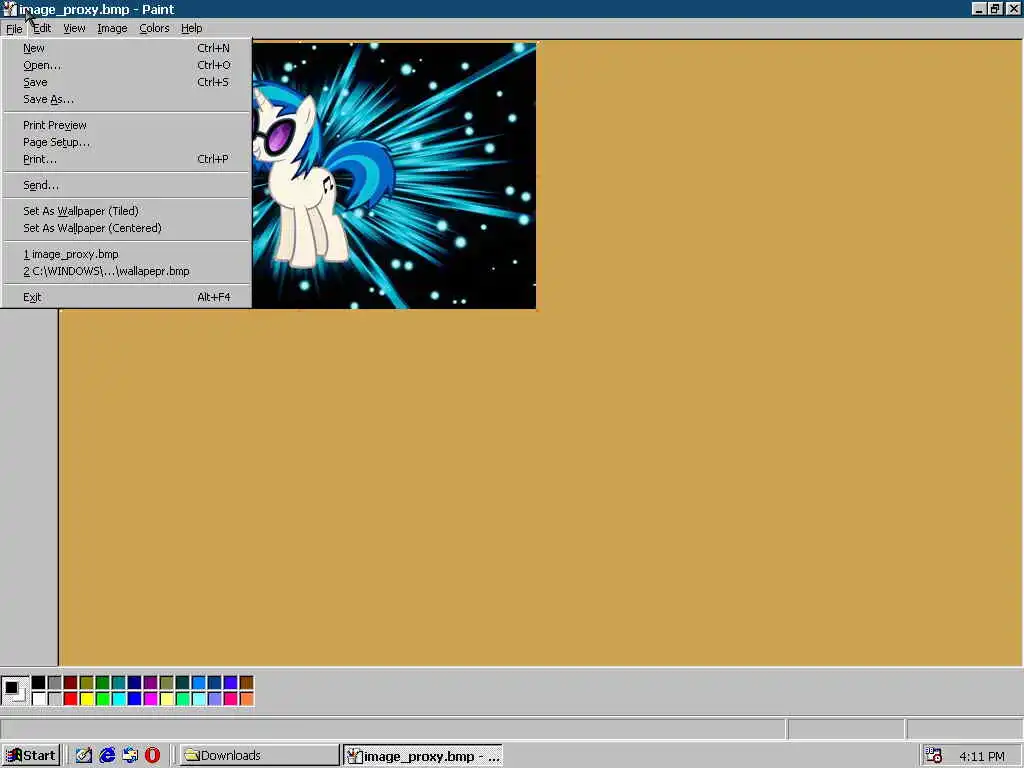
Task: Open the Help menu
Action: (x=191, y=28)
